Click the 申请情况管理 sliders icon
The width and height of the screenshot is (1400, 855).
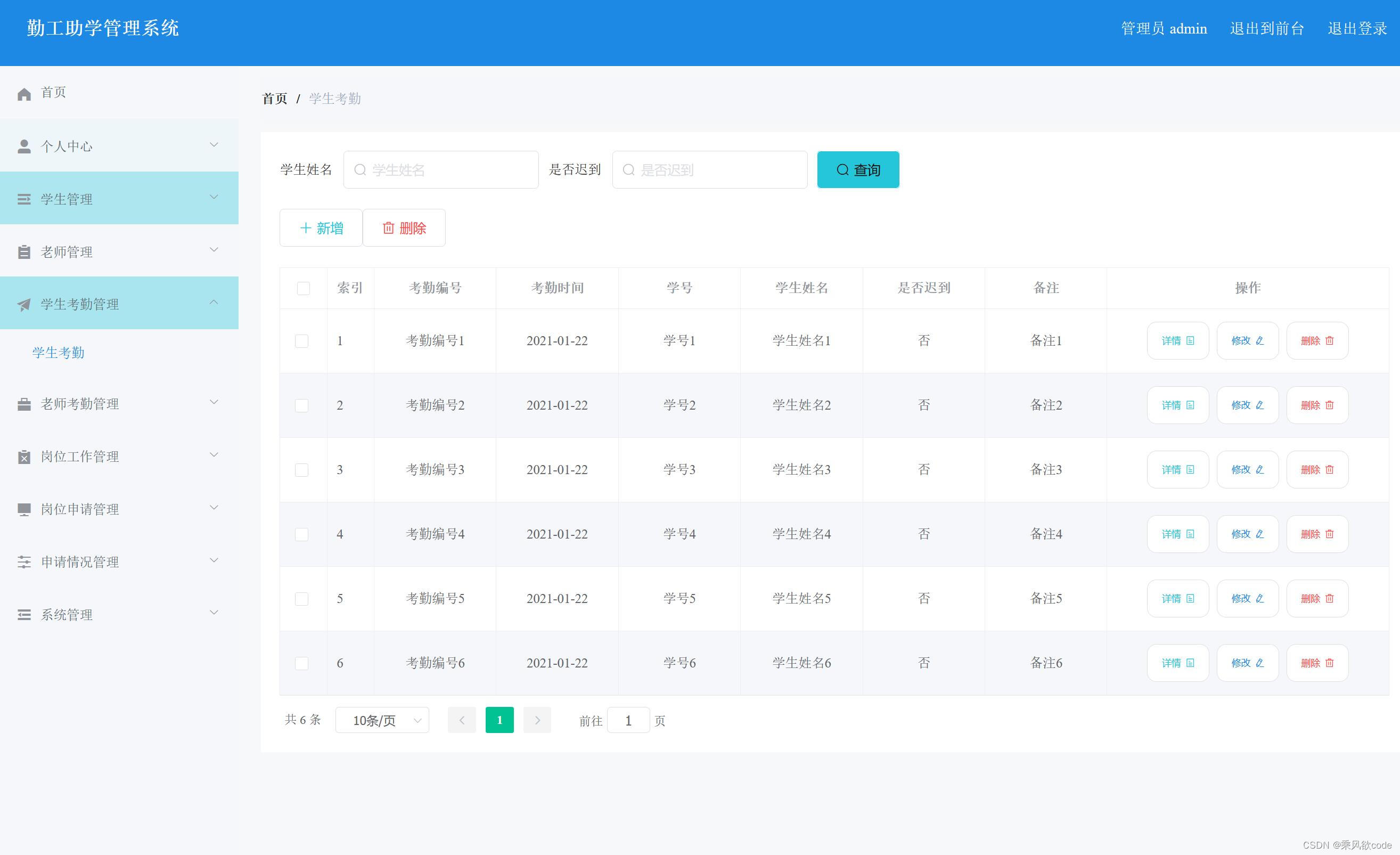pos(23,561)
